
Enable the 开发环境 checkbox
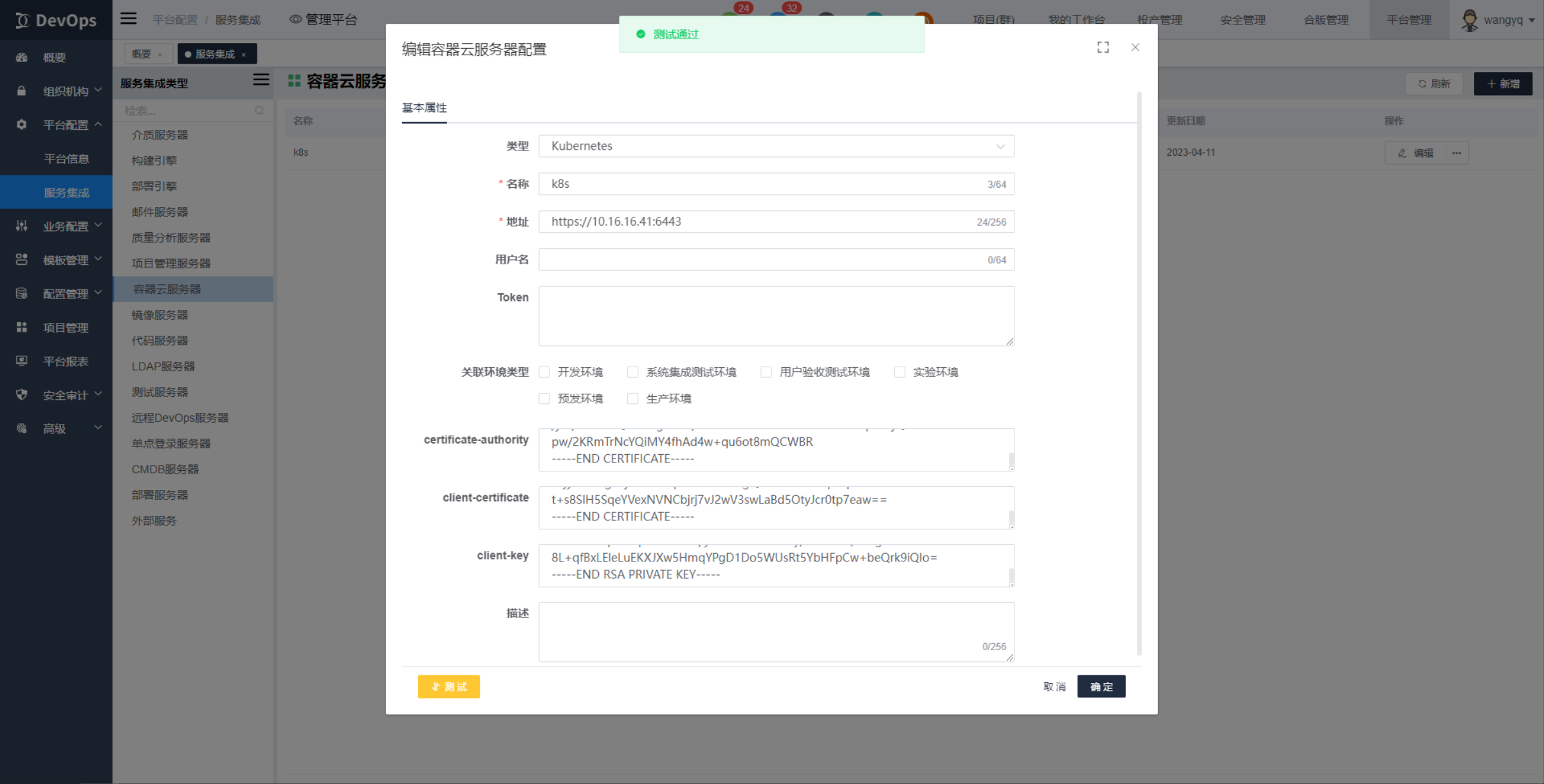[x=544, y=372]
